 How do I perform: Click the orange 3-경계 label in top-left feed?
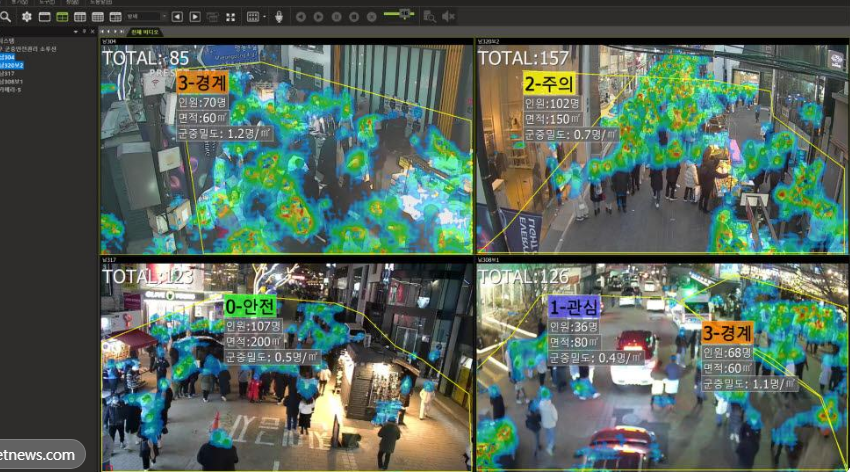coord(203,83)
